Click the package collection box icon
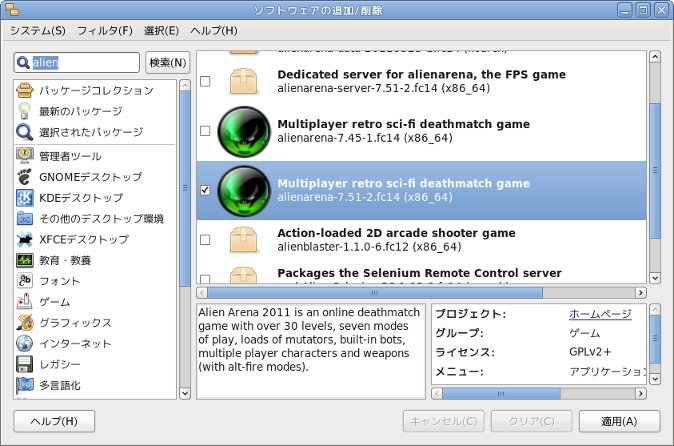The width and height of the screenshot is (674, 446). tap(25, 90)
